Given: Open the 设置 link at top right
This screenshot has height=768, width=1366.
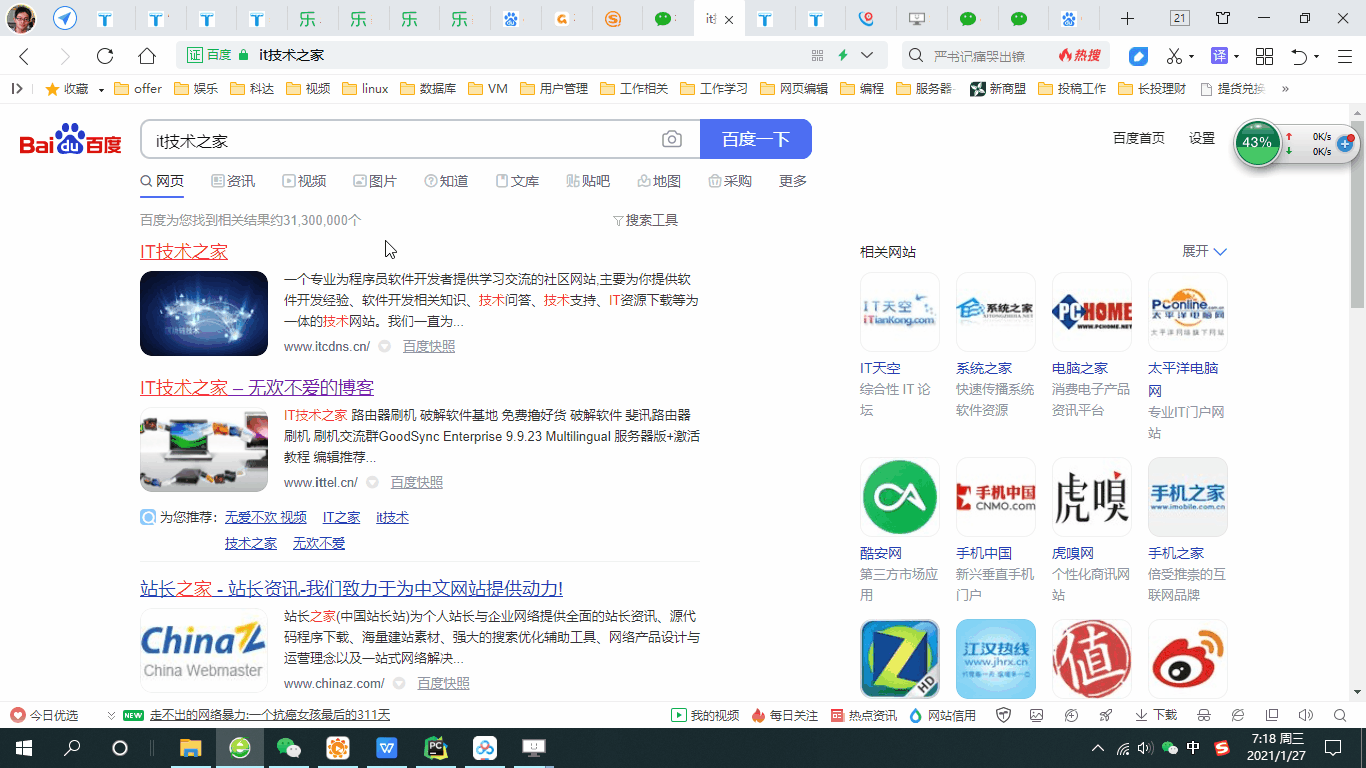Looking at the screenshot, I should [1202, 138].
